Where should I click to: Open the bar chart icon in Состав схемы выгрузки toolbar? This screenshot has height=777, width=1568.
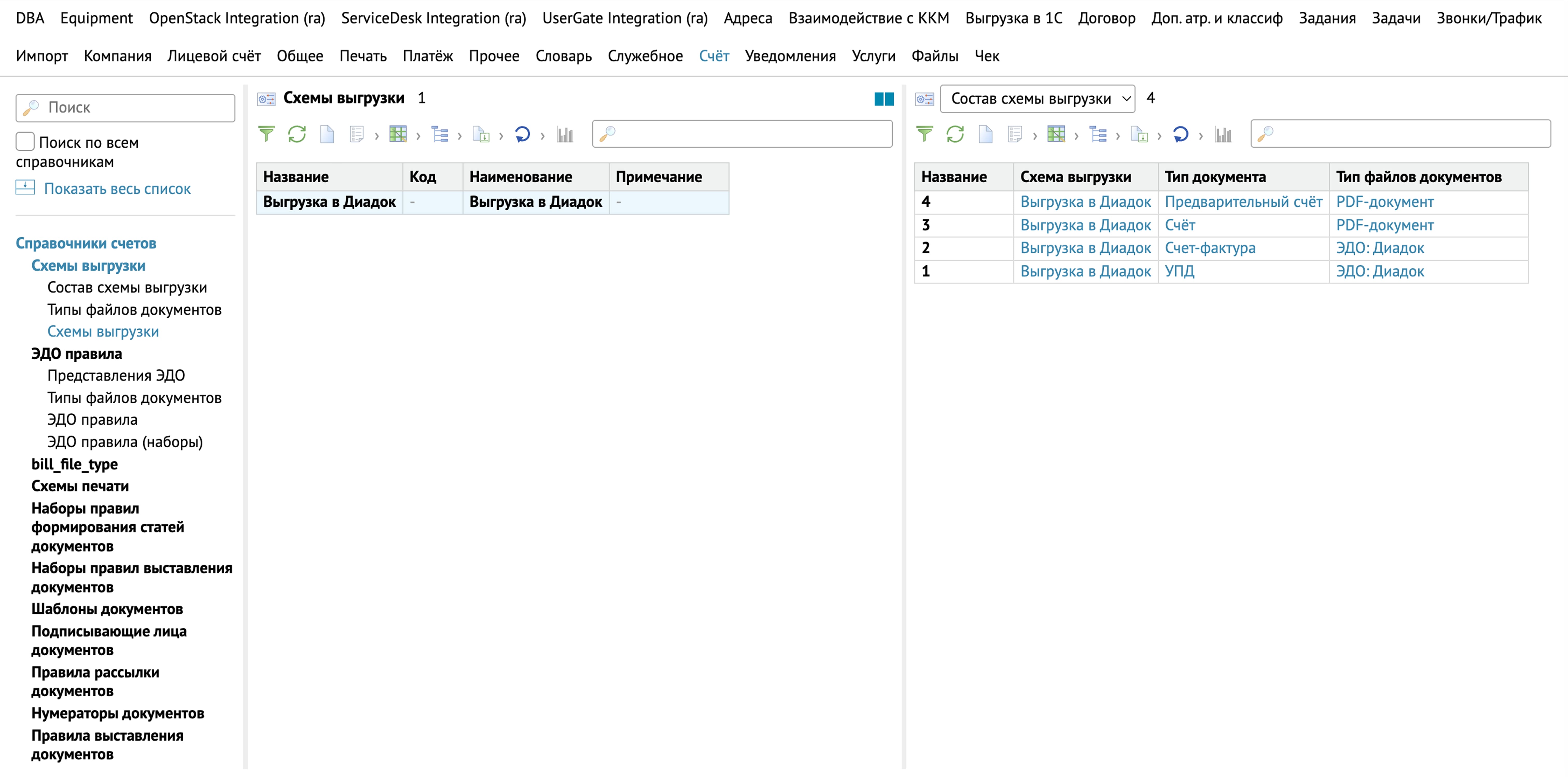tap(1223, 134)
